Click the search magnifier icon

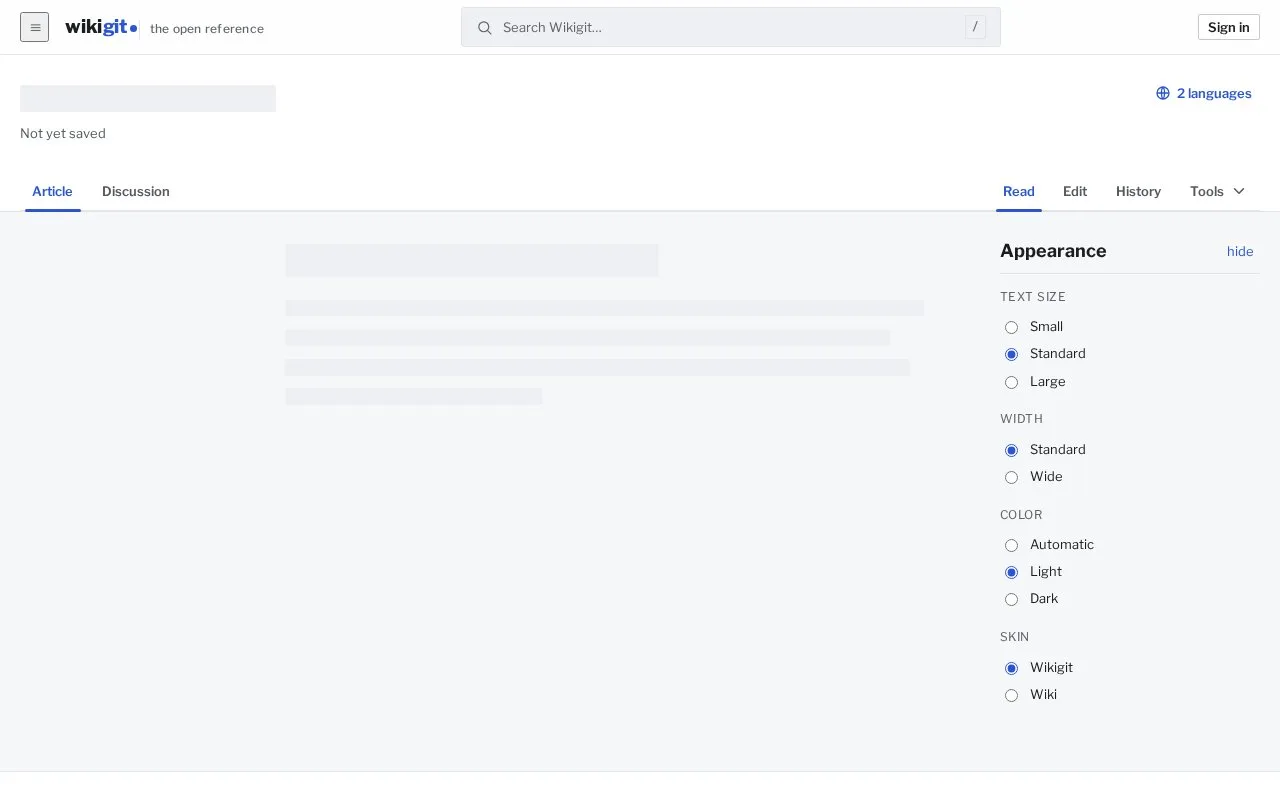click(485, 27)
